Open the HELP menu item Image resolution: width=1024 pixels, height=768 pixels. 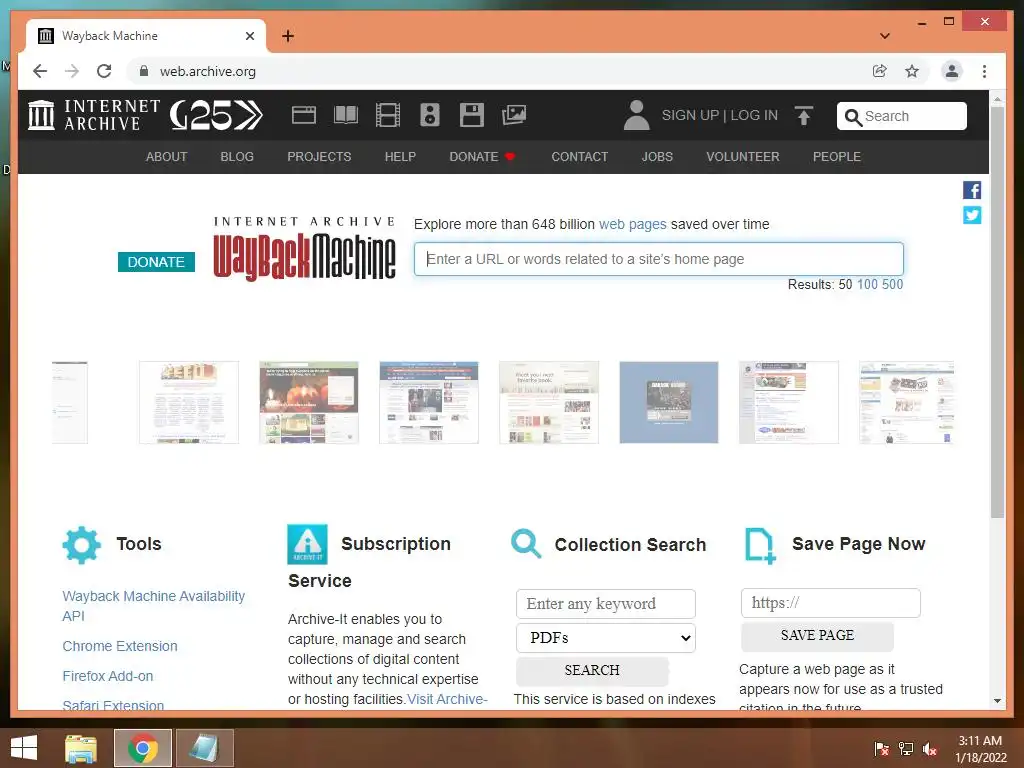400,157
